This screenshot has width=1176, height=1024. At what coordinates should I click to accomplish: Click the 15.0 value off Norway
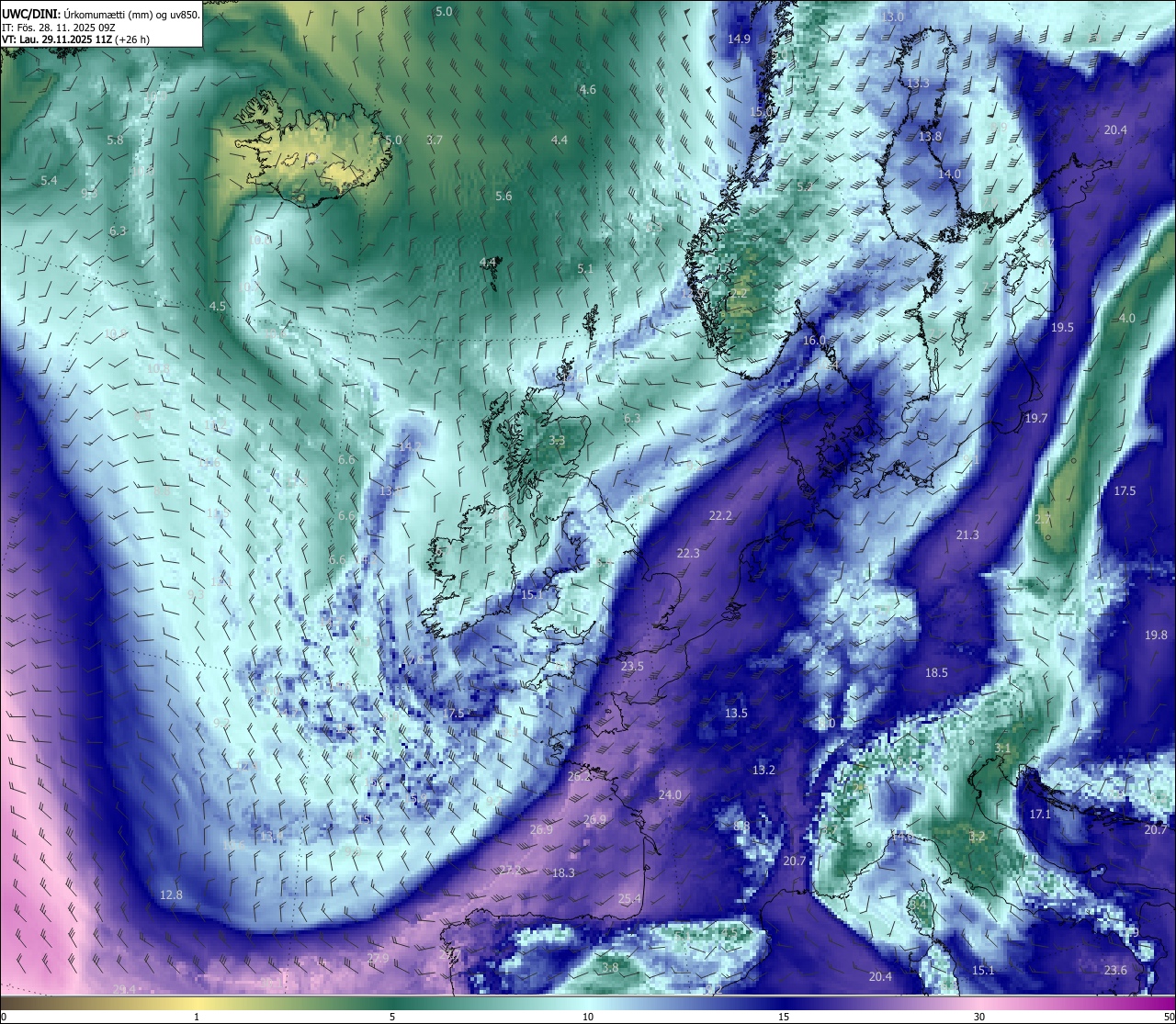[760, 112]
